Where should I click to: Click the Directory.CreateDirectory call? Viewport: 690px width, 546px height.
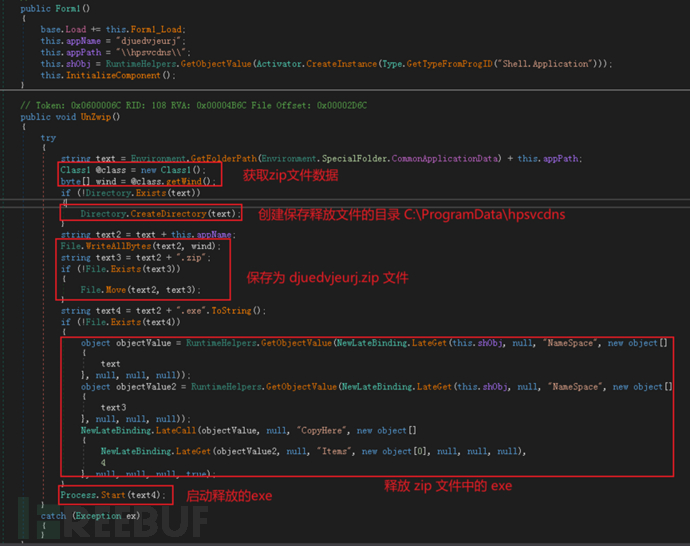[x=160, y=213]
